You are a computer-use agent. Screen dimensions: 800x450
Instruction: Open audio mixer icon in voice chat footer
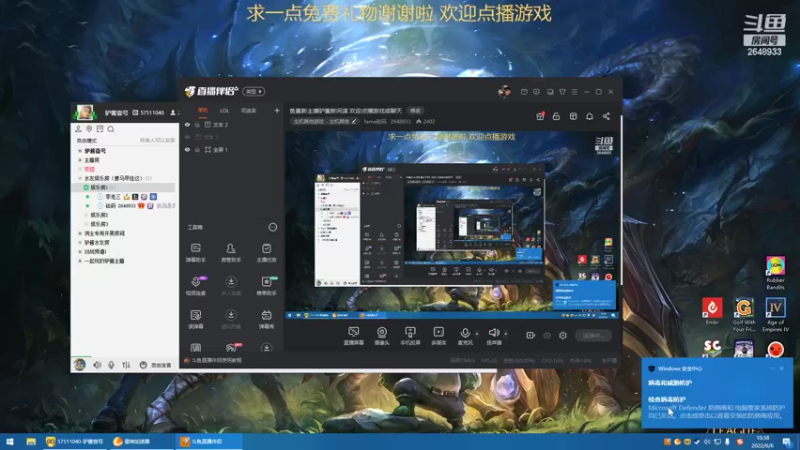(126, 364)
